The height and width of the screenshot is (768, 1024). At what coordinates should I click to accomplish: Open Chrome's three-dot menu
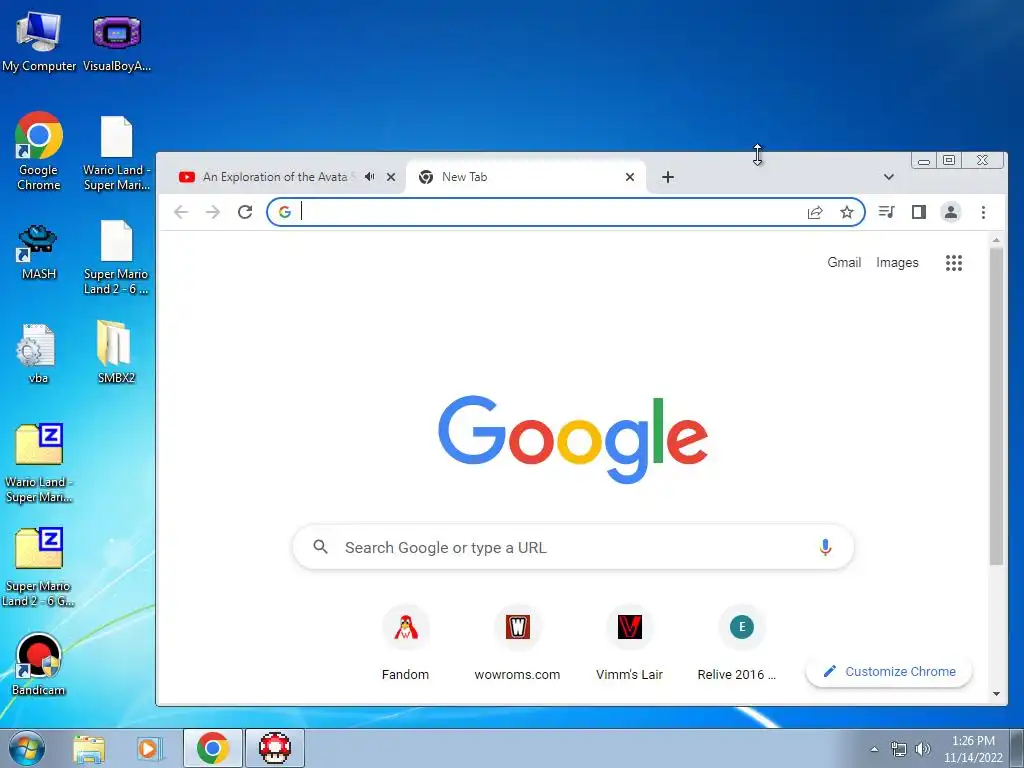[x=984, y=212]
